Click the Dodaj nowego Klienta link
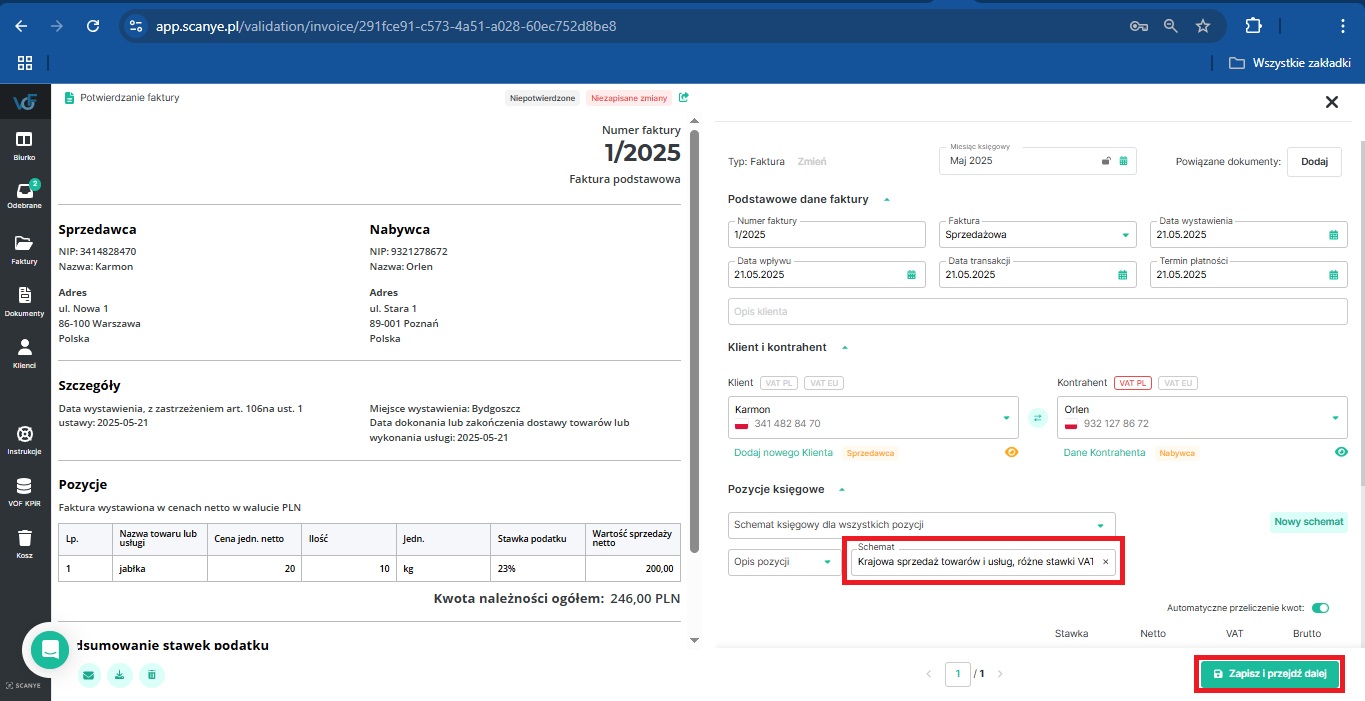 pyautogui.click(x=783, y=453)
